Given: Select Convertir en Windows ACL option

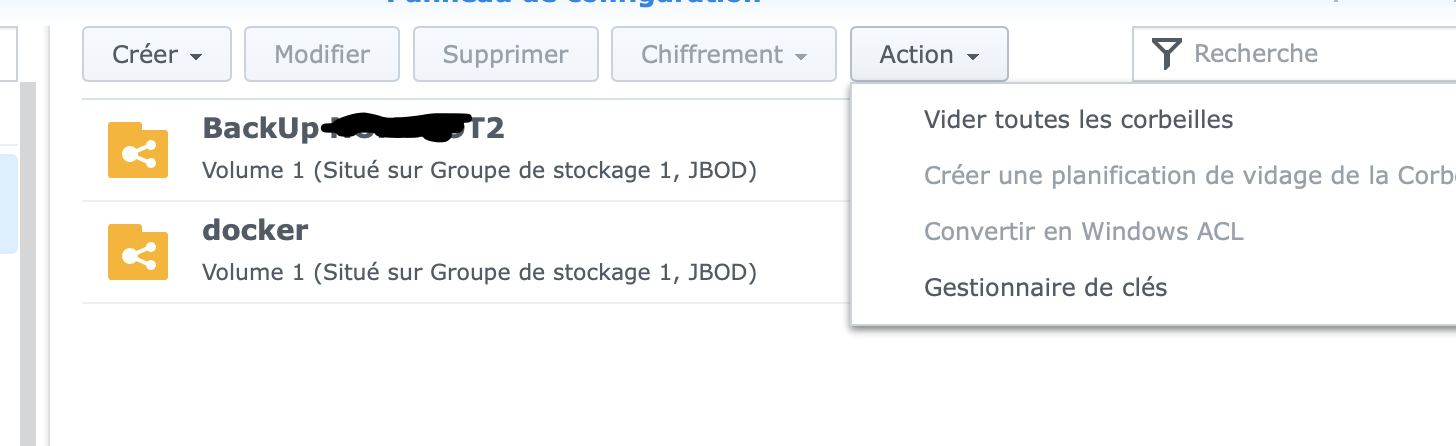Looking at the screenshot, I should point(1084,232).
